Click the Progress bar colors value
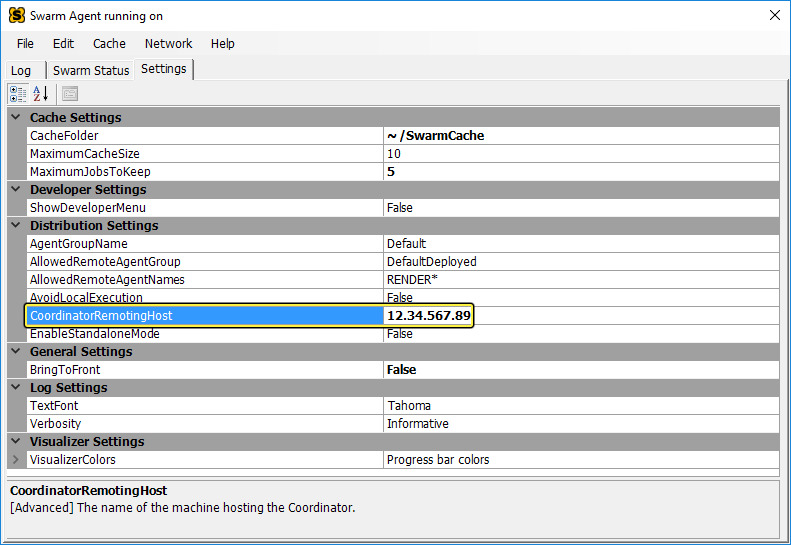Screen dimensions: 791x545 tap(581, 460)
